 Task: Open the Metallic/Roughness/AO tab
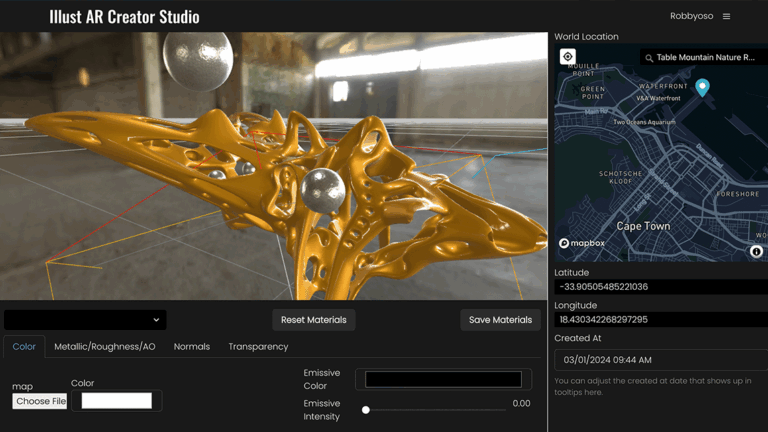point(105,346)
